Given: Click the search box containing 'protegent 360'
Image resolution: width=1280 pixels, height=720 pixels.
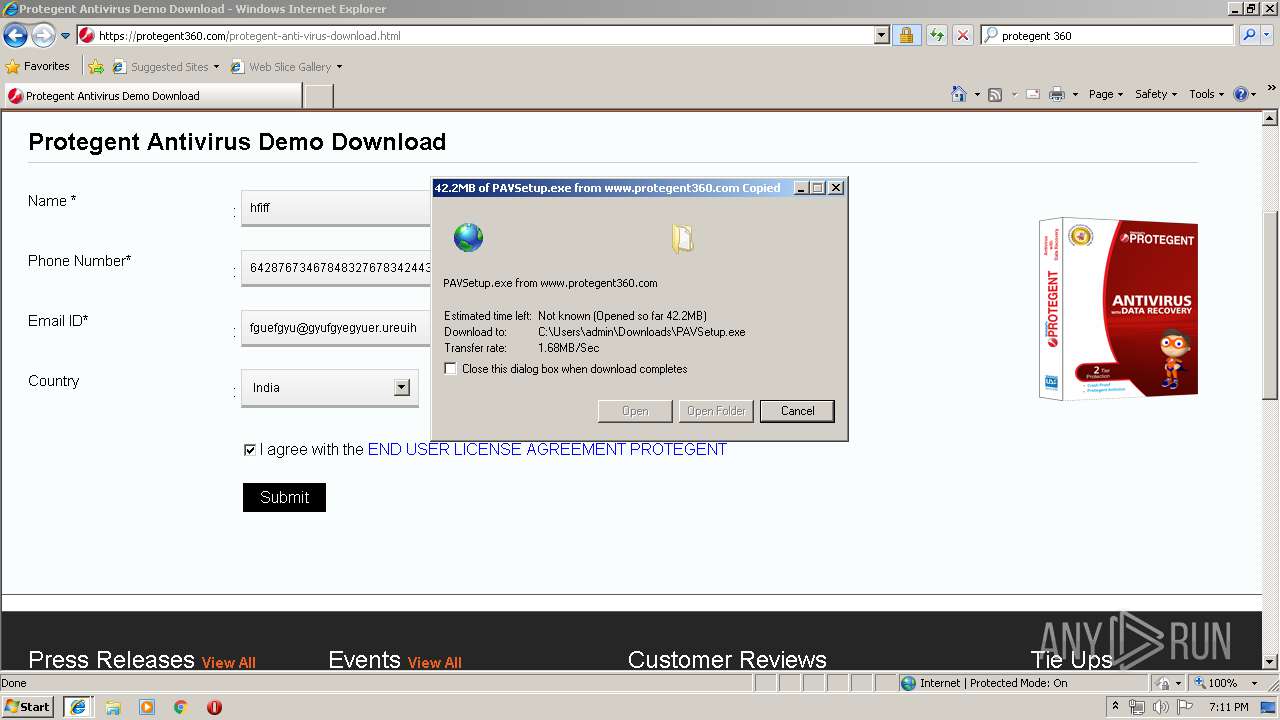Looking at the screenshot, I should click(x=1116, y=36).
